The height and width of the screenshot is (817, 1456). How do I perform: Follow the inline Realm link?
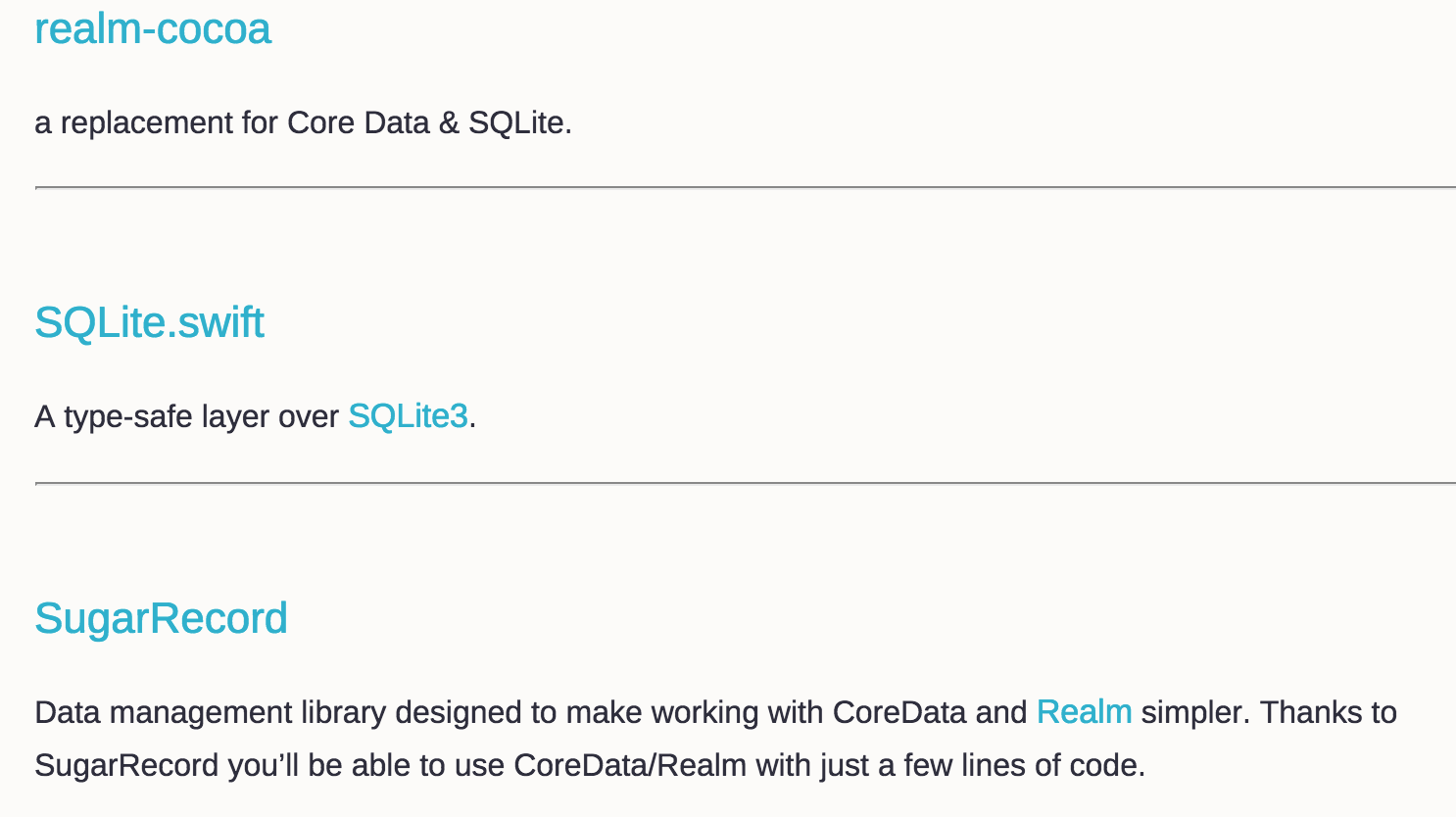(1084, 712)
